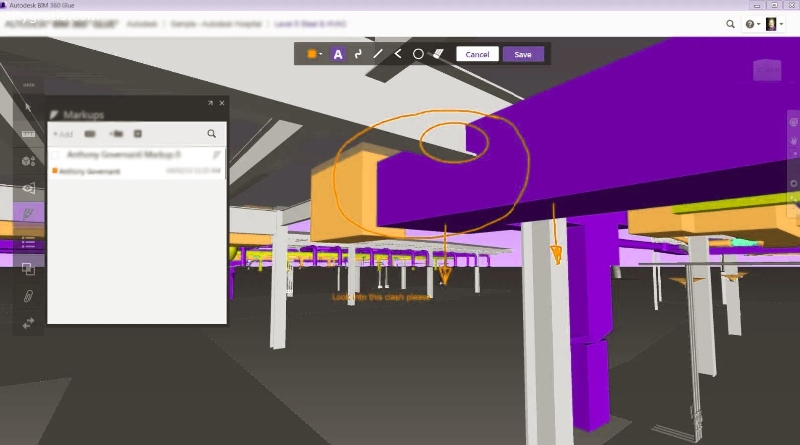
Task: Tick the Anthony Governanti Markup checkbox
Action: point(56,155)
